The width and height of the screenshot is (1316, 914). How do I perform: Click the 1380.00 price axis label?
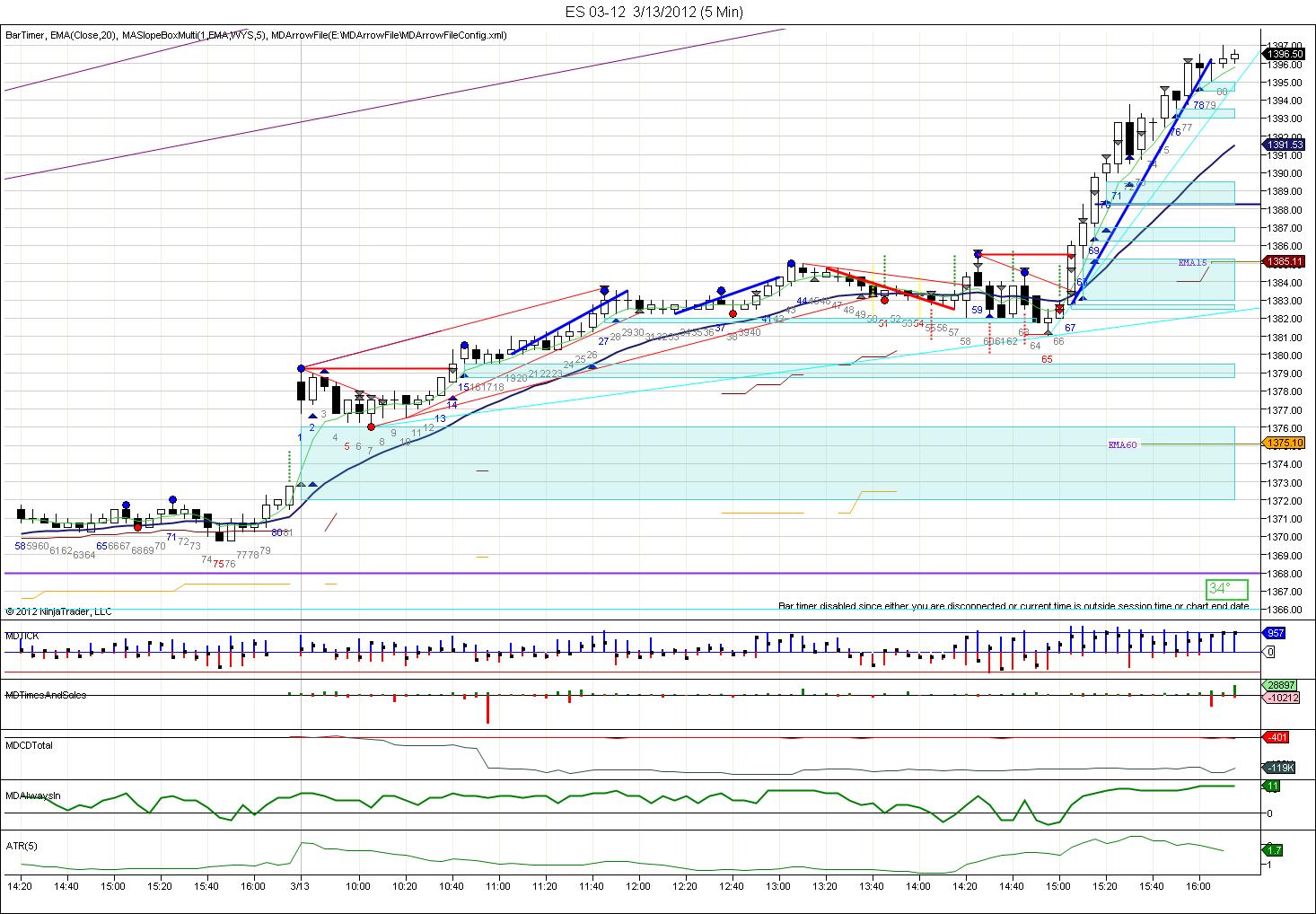click(1285, 356)
